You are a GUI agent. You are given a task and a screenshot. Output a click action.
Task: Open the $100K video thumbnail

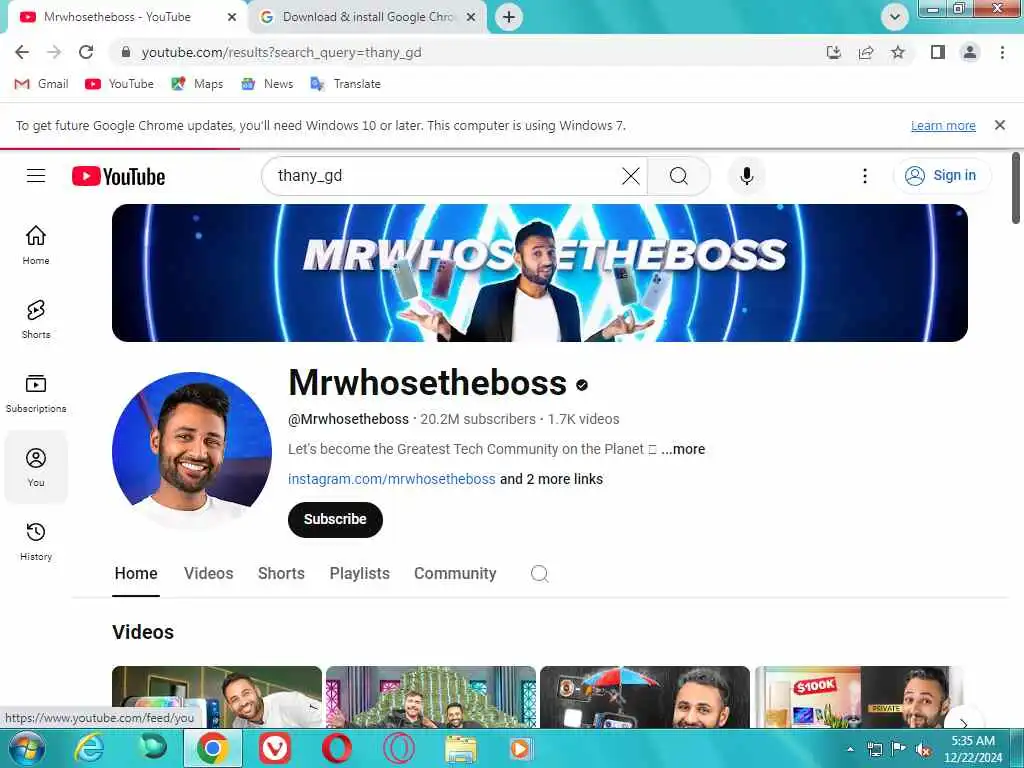(x=858, y=696)
